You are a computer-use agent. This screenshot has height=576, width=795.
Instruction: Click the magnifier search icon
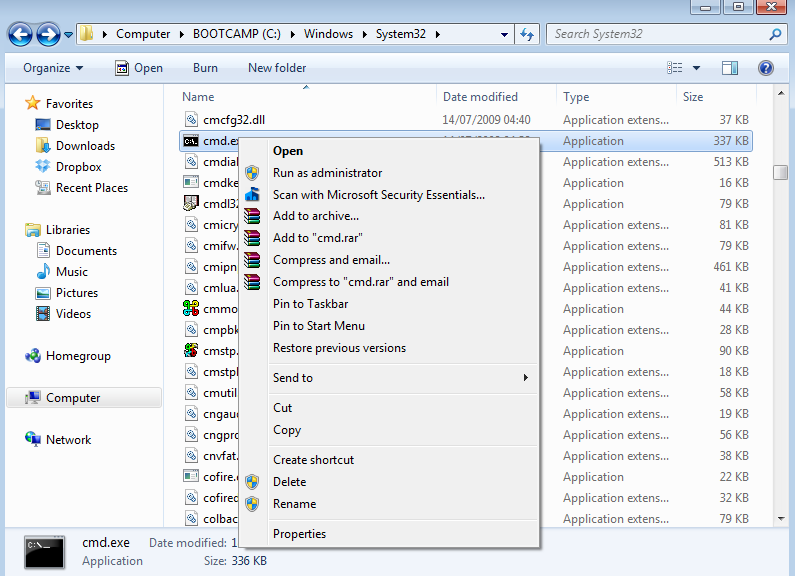point(775,34)
